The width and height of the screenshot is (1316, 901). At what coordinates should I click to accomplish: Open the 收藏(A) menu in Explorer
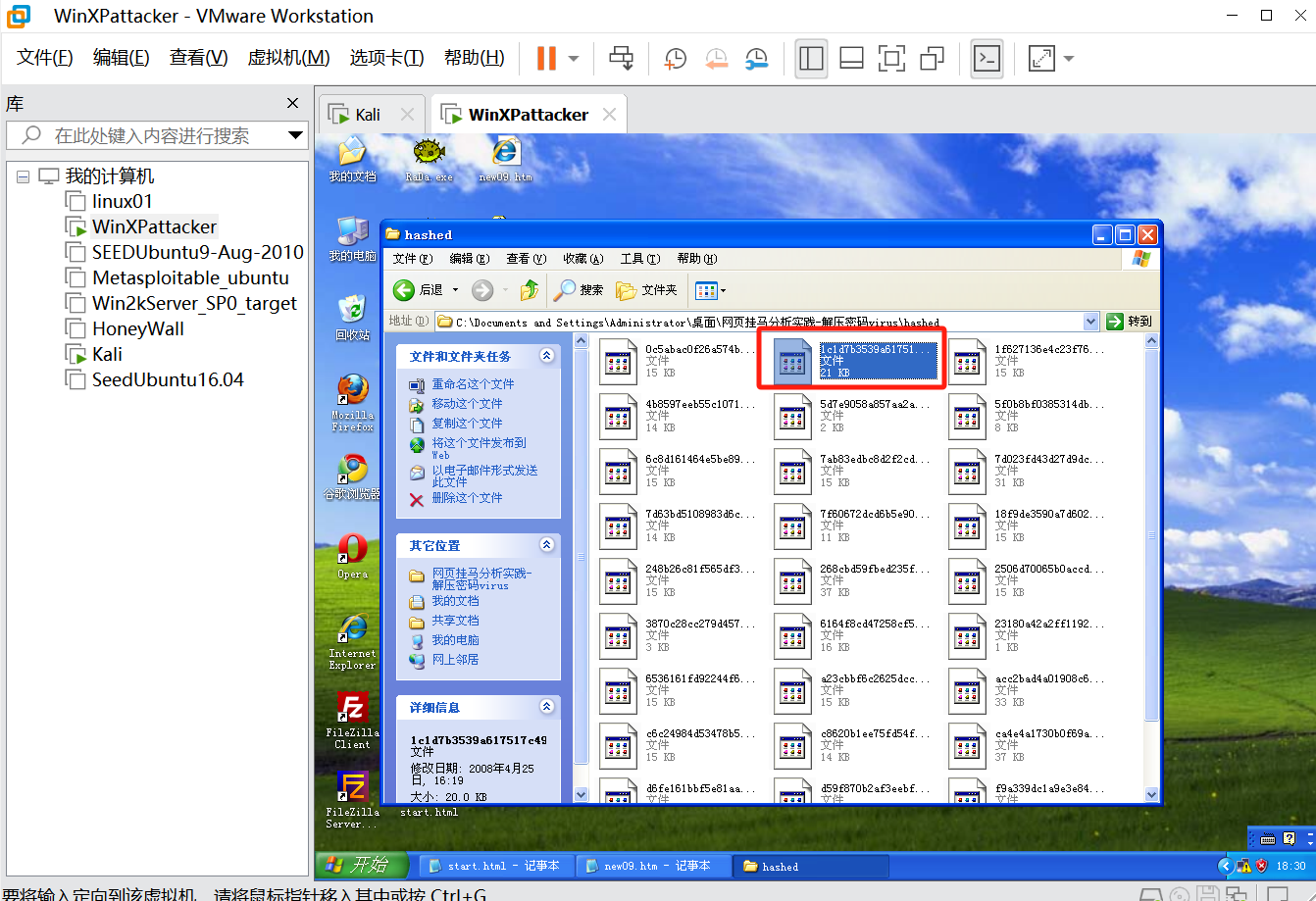(583, 259)
